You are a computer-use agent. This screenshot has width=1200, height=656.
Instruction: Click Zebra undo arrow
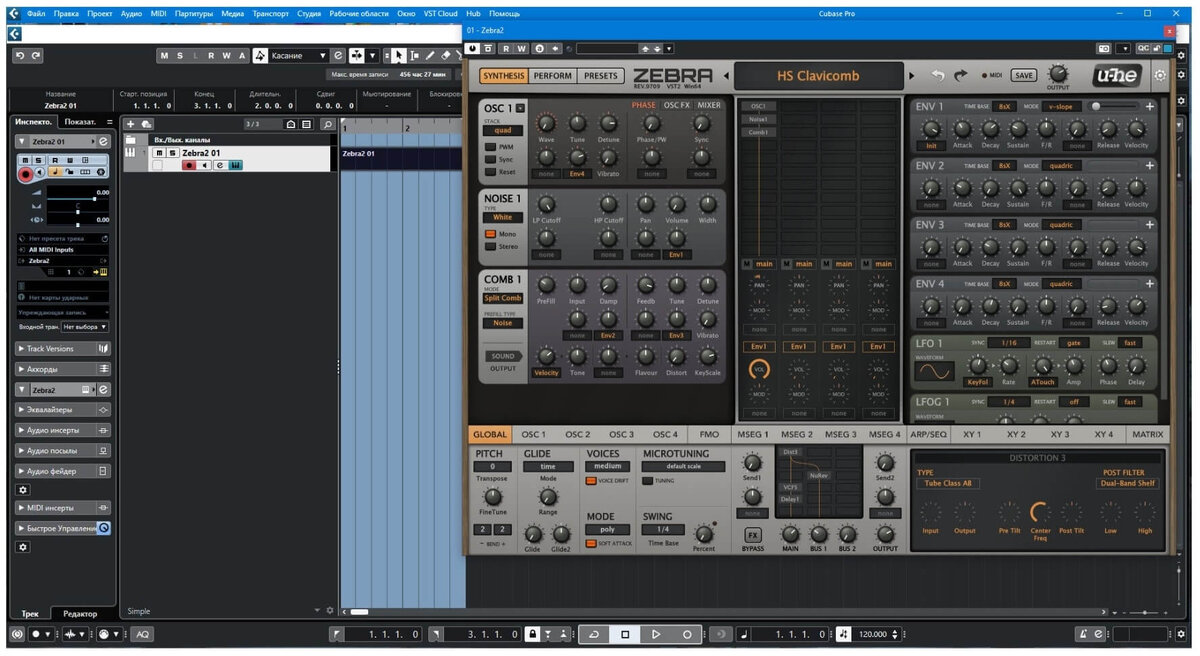(x=938, y=75)
